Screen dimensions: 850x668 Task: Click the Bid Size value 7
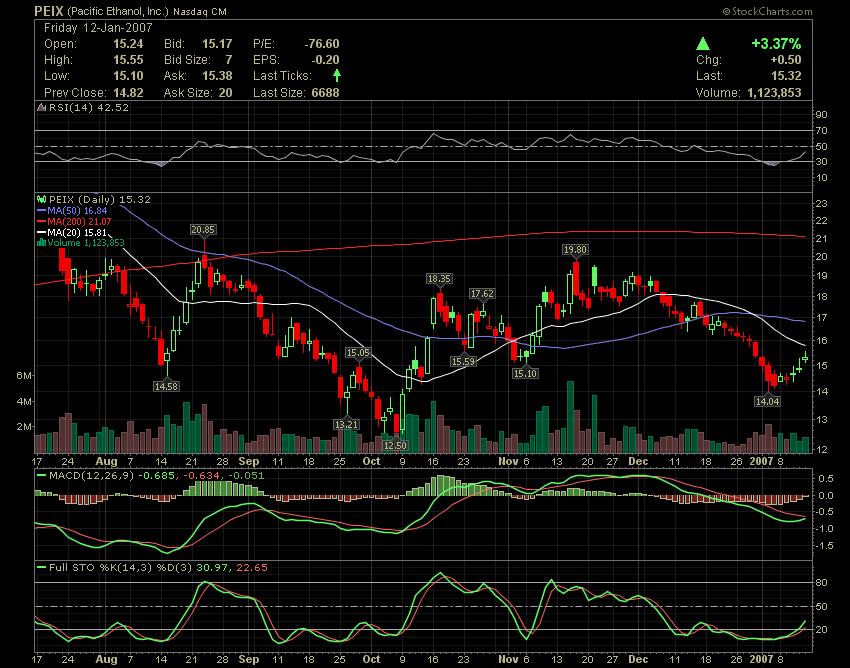pos(229,60)
